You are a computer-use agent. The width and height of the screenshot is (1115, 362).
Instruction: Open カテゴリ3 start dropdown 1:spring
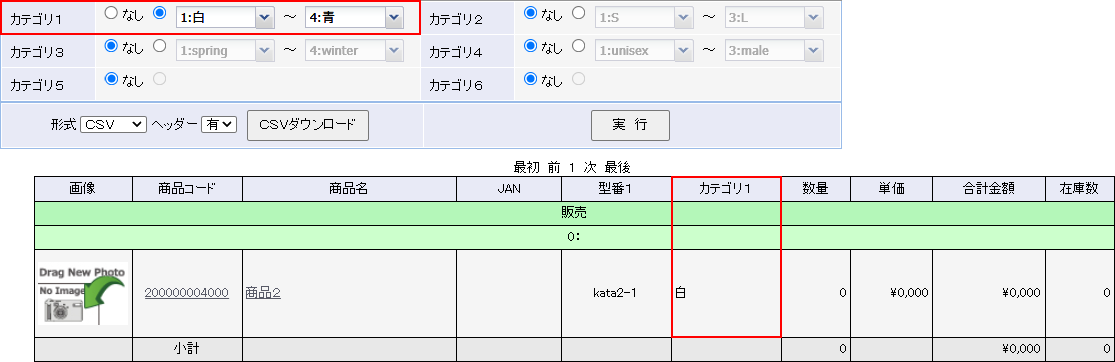225,50
